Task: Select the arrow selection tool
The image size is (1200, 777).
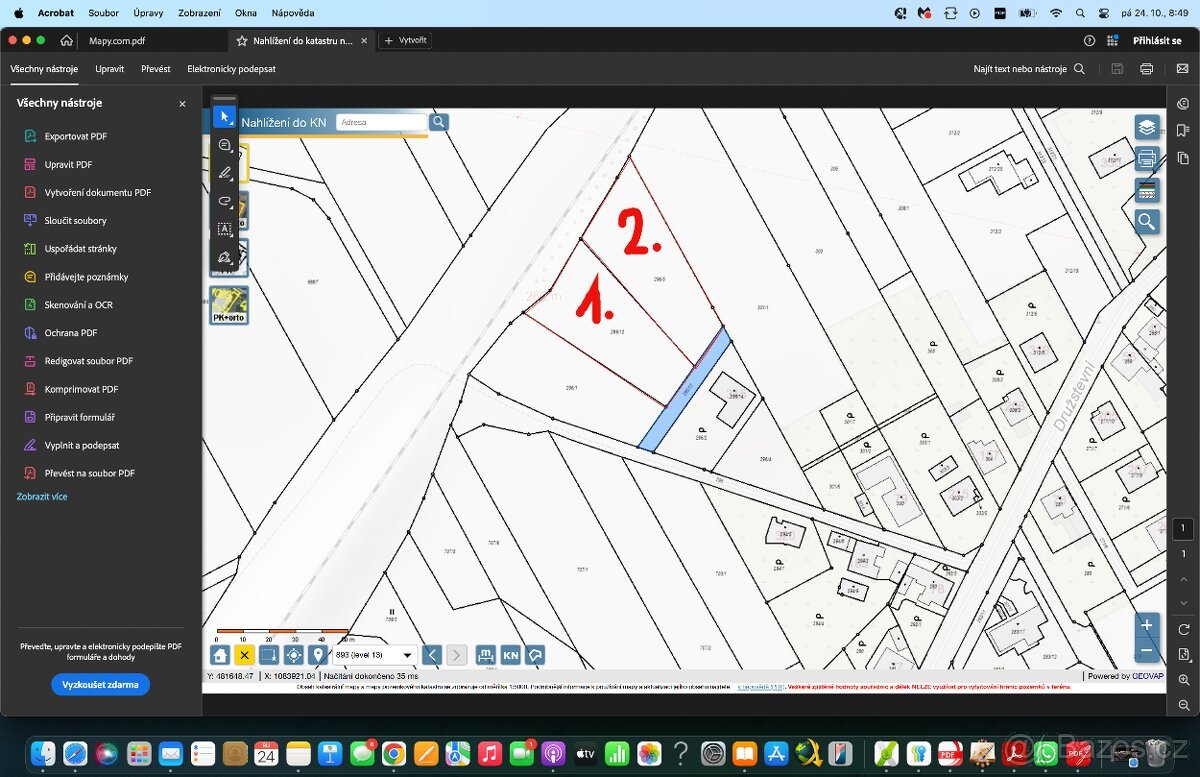Action: pyautogui.click(x=225, y=117)
